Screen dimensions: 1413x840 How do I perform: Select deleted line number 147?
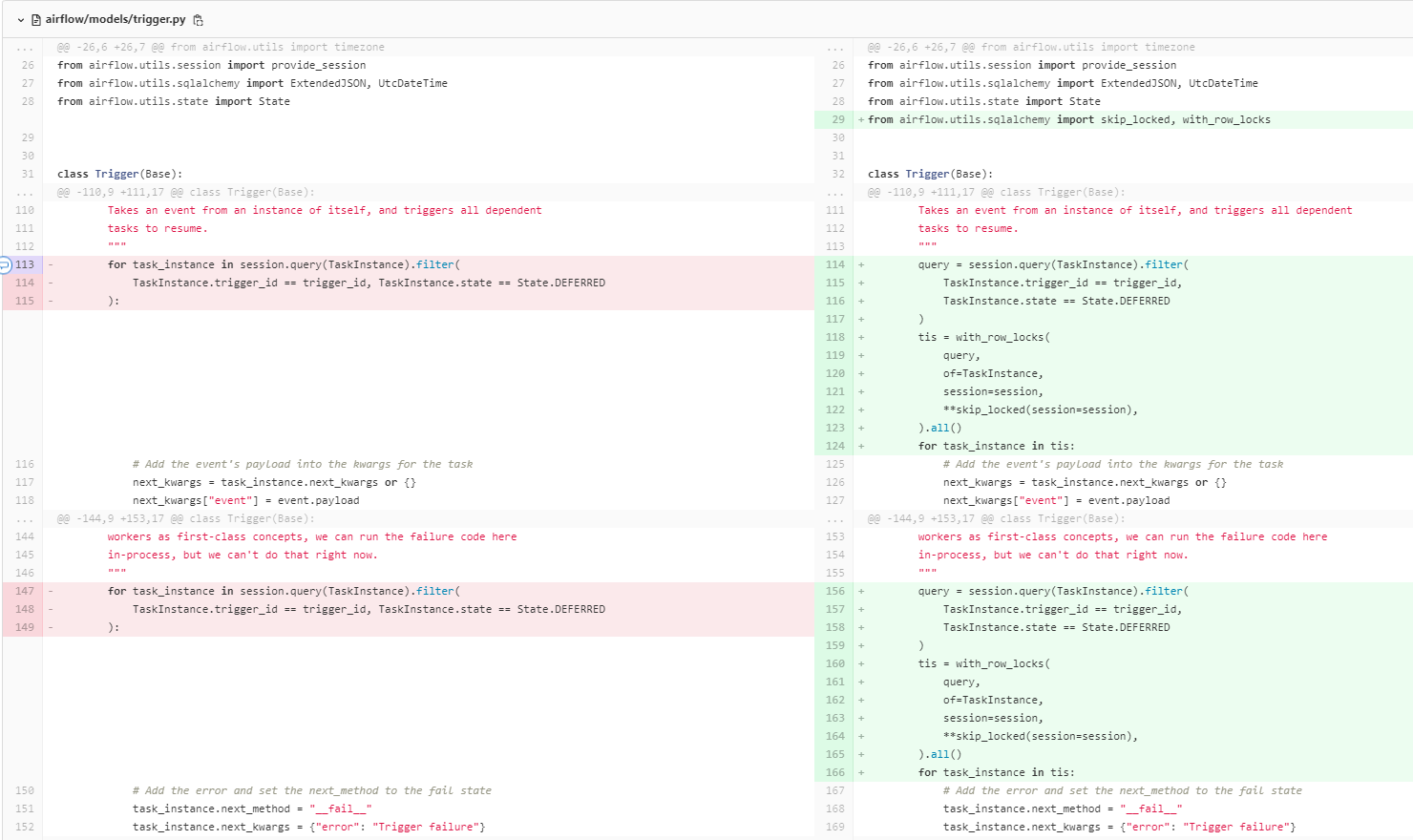[25, 591]
